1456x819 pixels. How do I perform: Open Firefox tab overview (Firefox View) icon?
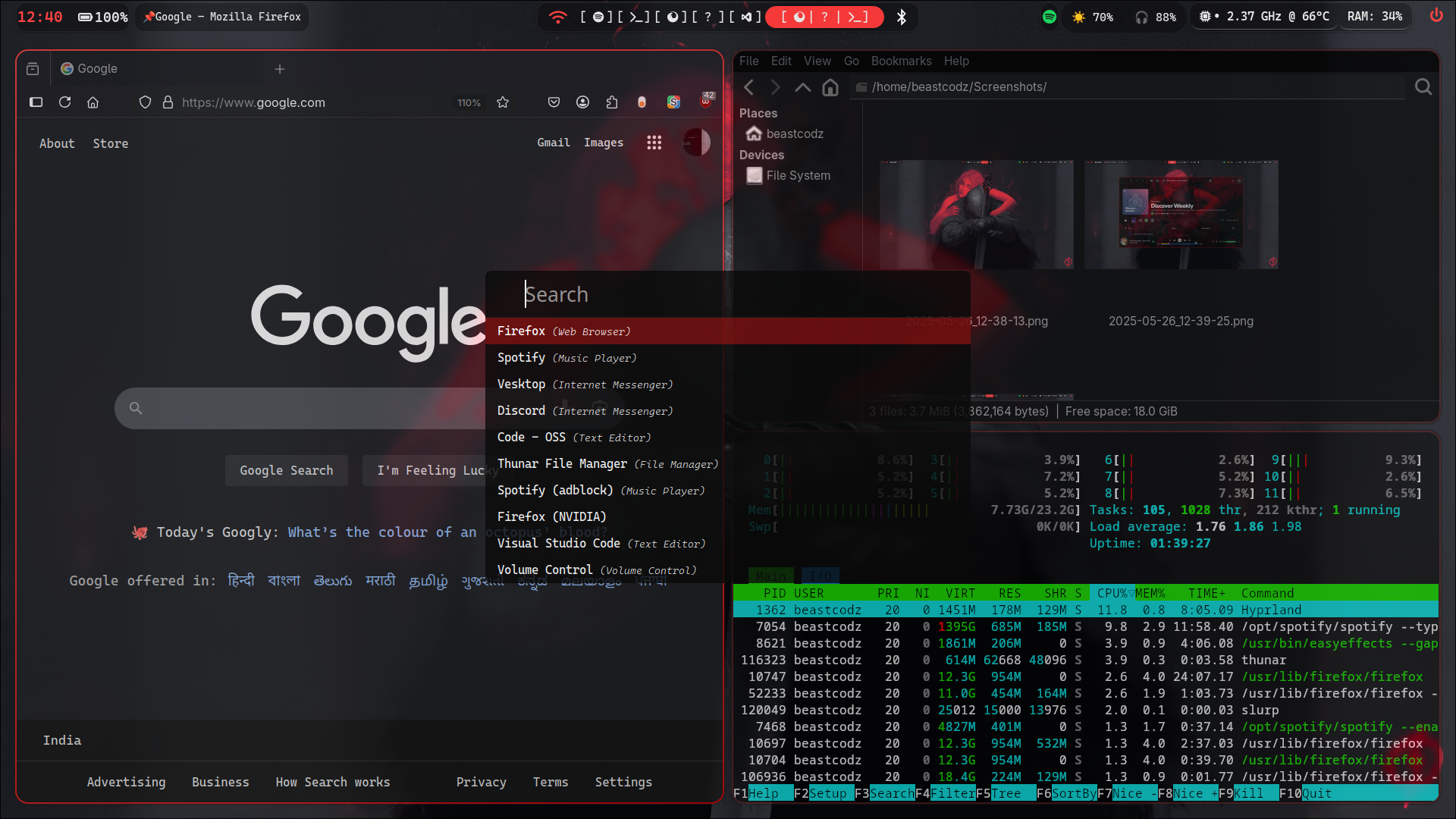coord(33,69)
